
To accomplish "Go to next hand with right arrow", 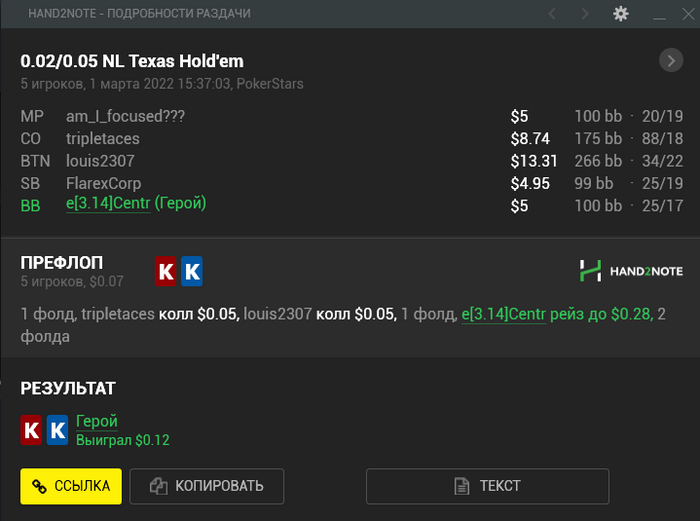I will 585,14.
